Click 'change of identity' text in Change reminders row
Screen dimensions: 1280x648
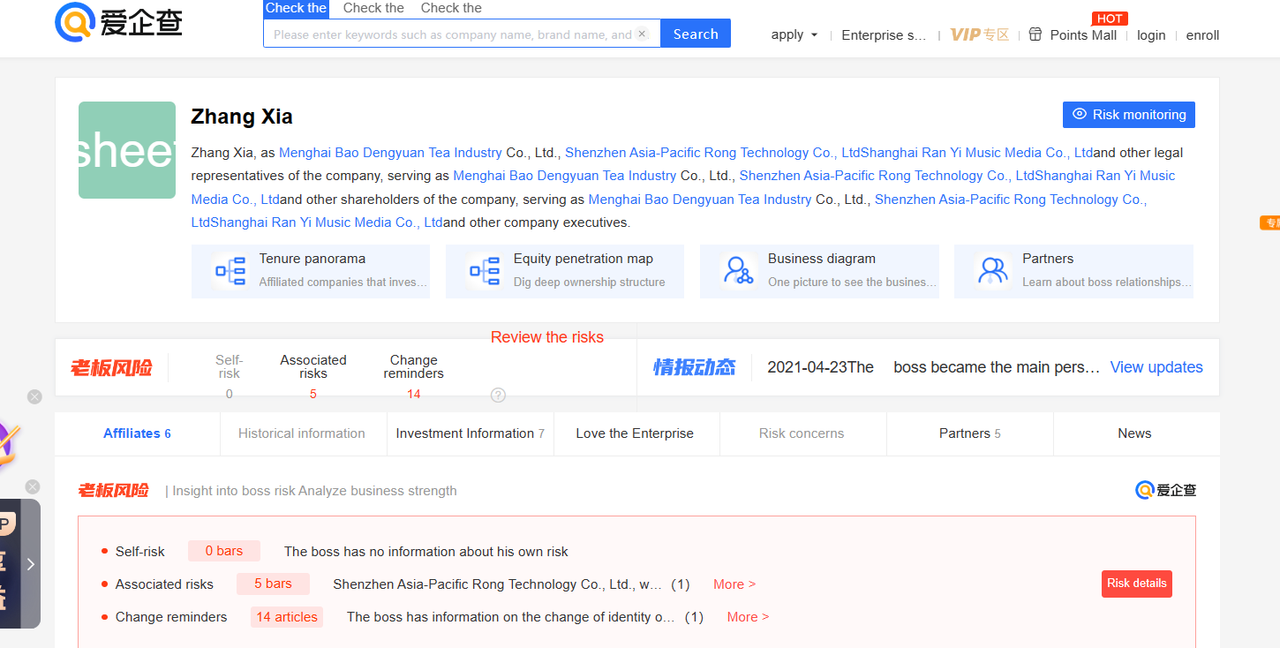[x=511, y=617]
